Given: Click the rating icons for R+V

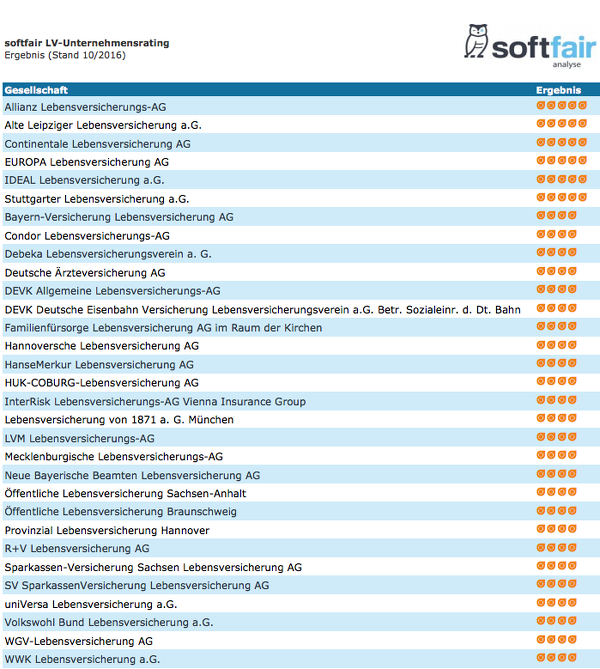Looking at the screenshot, I should [x=556, y=547].
